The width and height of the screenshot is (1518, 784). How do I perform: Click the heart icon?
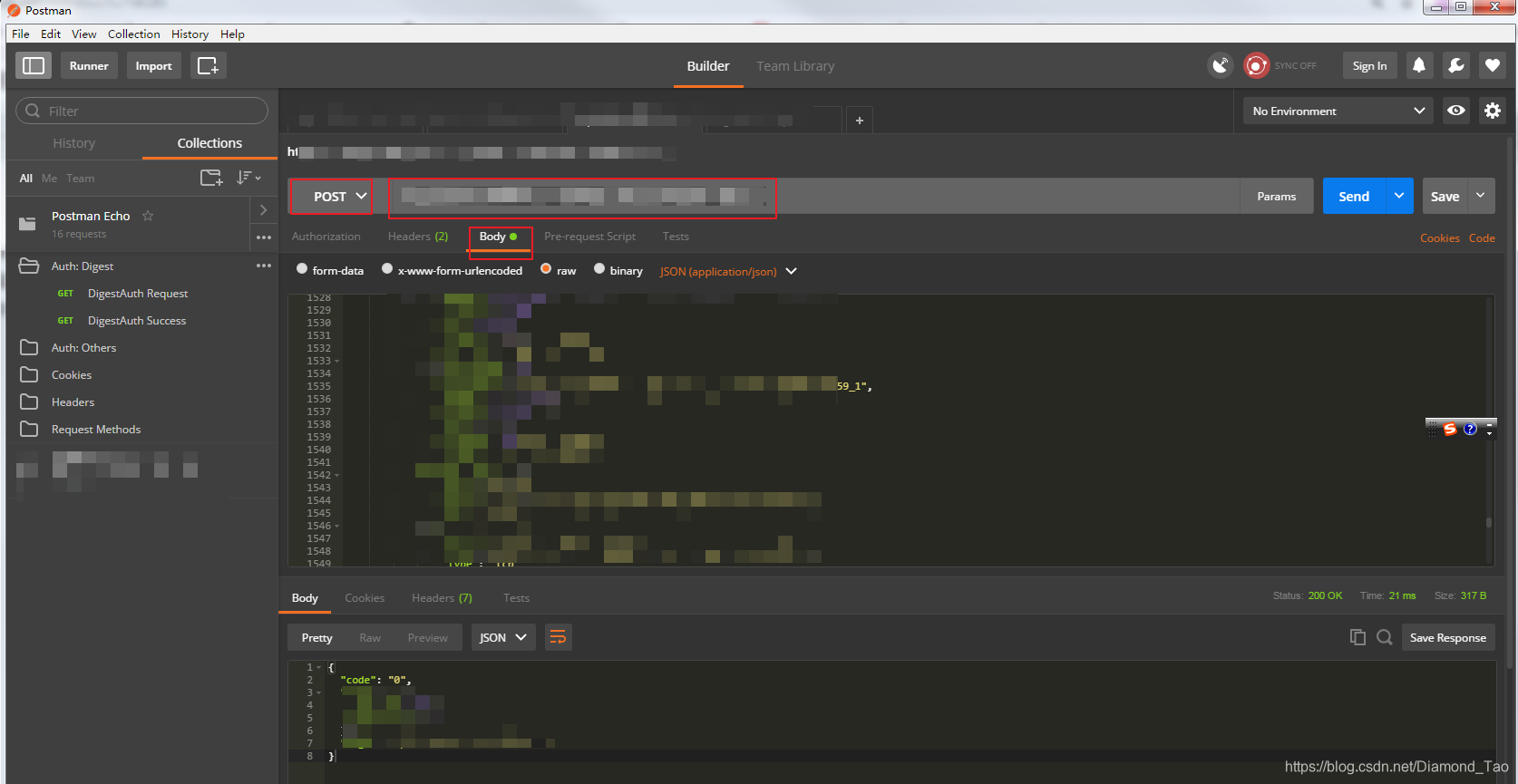point(1492,65)
